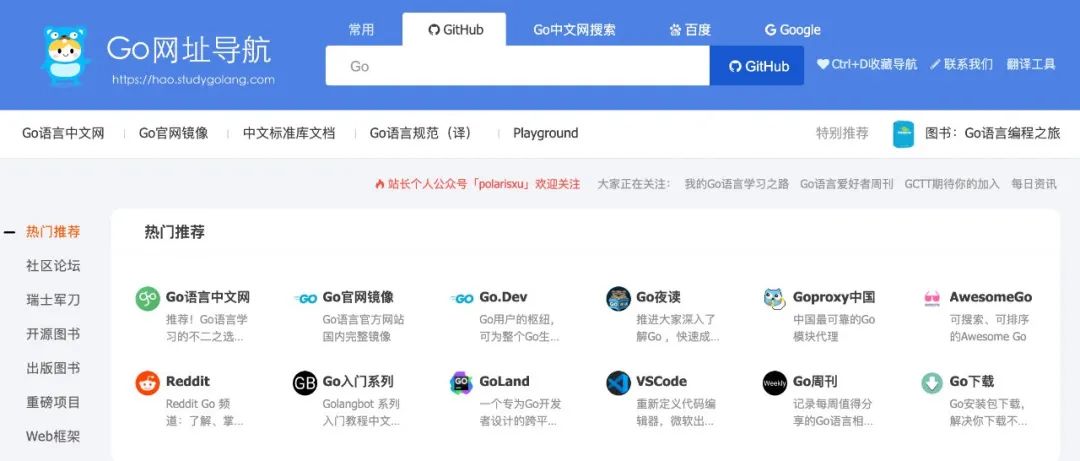Select the GitHub search tab
The width and height of the screenshot is (1080, 461).
coord(455,30)
